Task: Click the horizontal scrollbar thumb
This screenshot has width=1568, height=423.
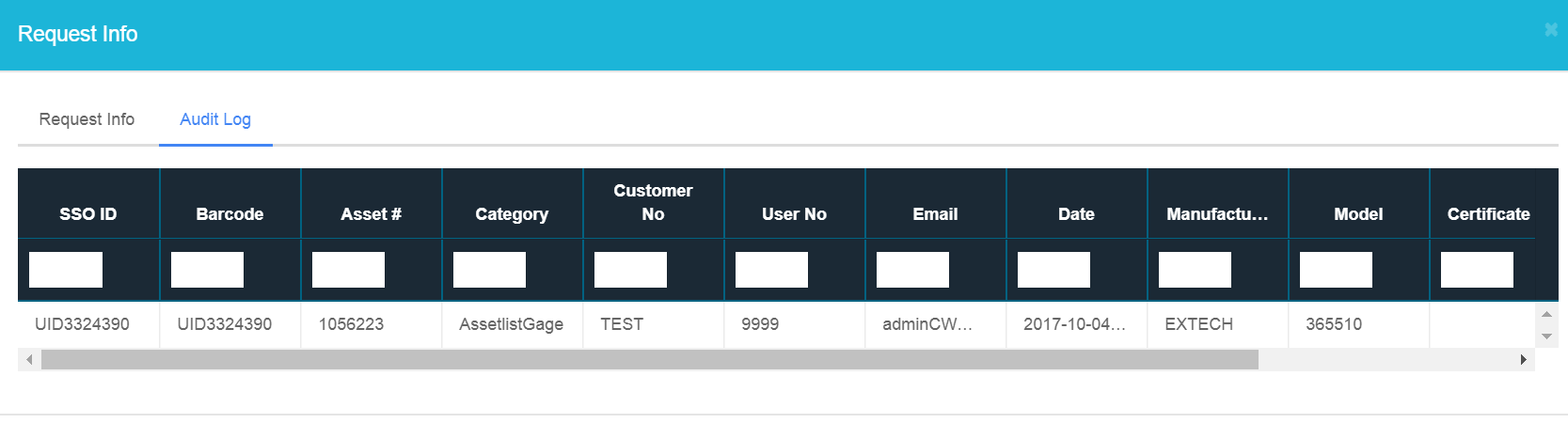Action: click(x=649, y=359)
